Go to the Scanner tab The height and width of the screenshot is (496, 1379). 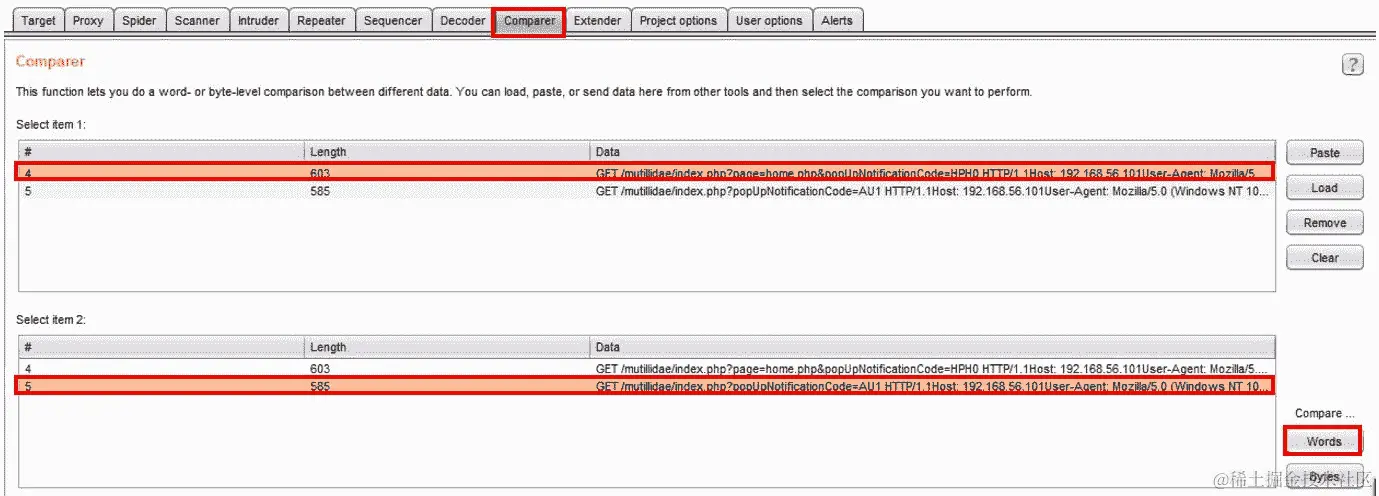[197, 20]
